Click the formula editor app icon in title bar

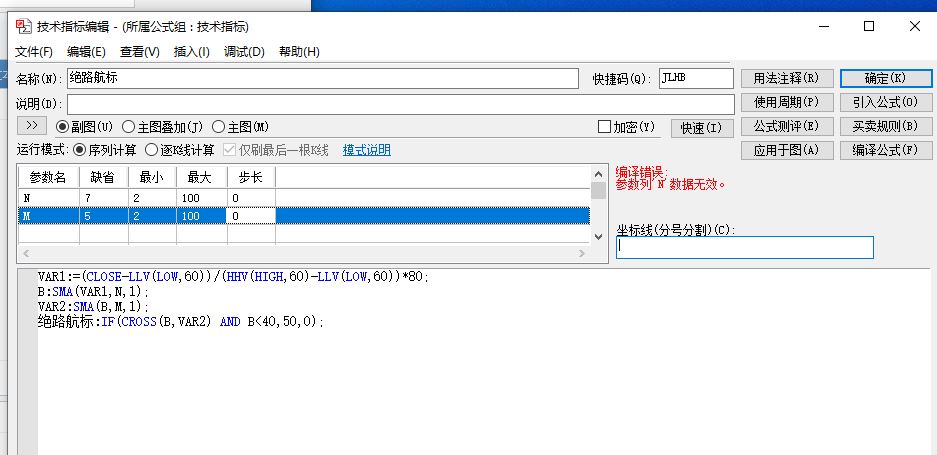click(x=23, y=26)
